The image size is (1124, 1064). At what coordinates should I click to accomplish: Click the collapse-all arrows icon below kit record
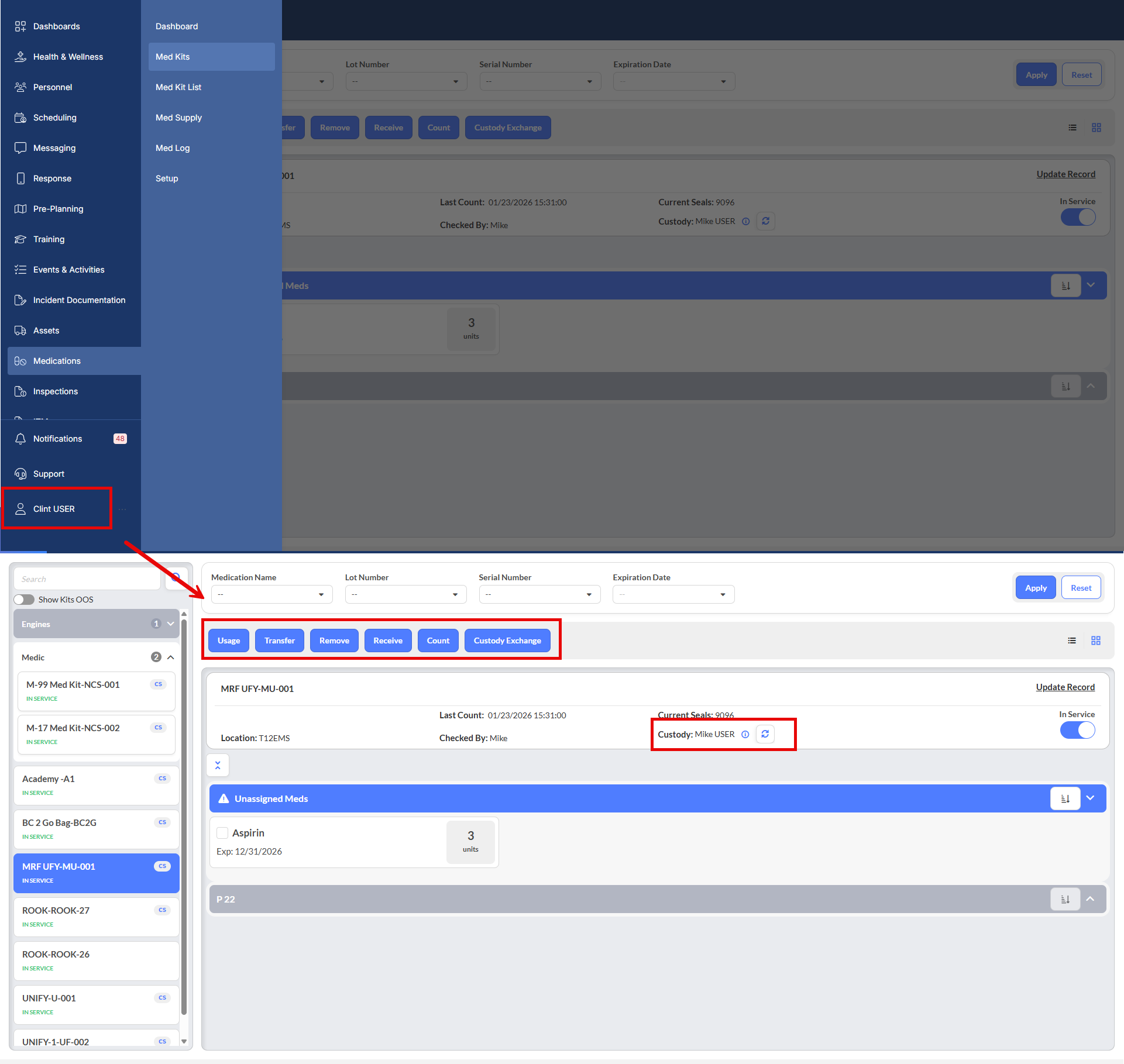tap(218, 765)
